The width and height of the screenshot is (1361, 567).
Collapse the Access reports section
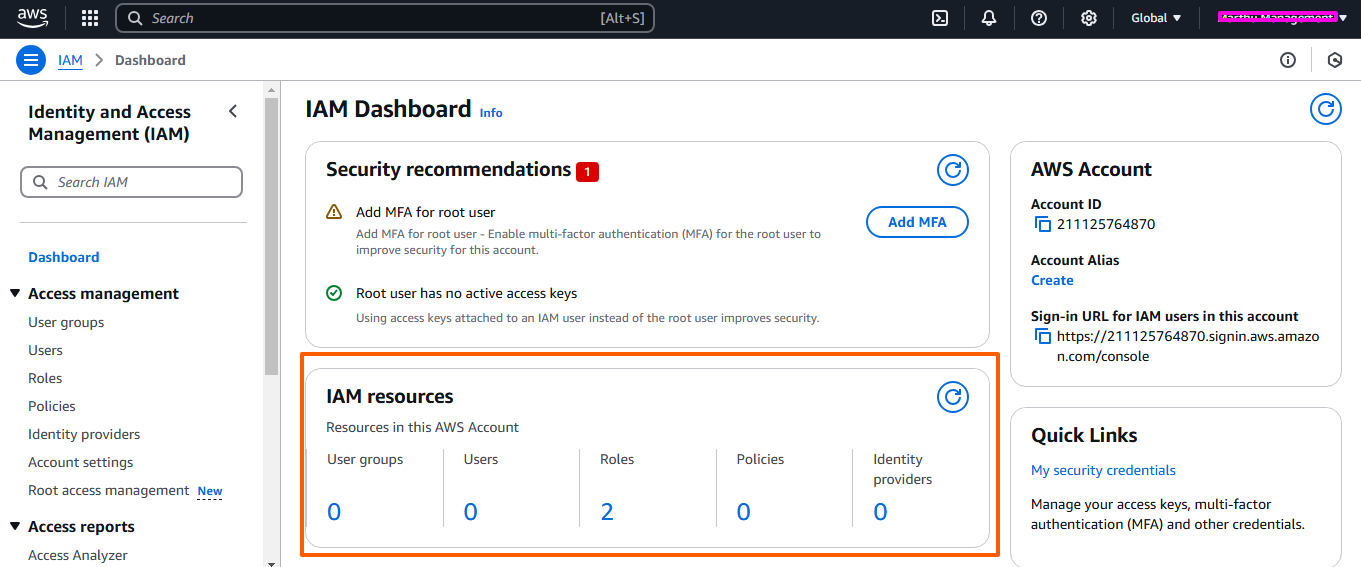click(x=15, y=526)
